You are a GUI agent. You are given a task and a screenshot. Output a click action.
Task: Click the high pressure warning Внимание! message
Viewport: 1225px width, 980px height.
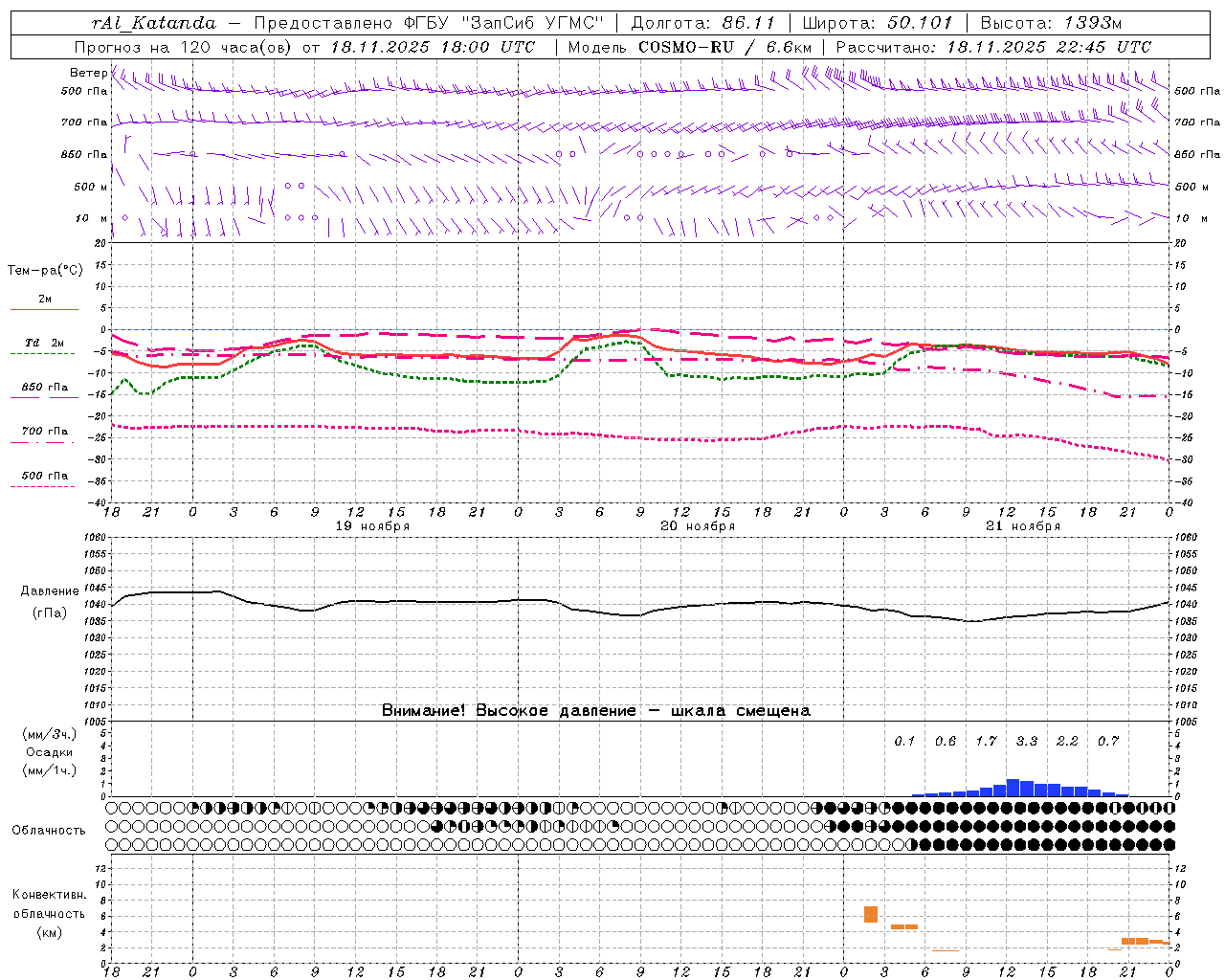coord(596,710)
